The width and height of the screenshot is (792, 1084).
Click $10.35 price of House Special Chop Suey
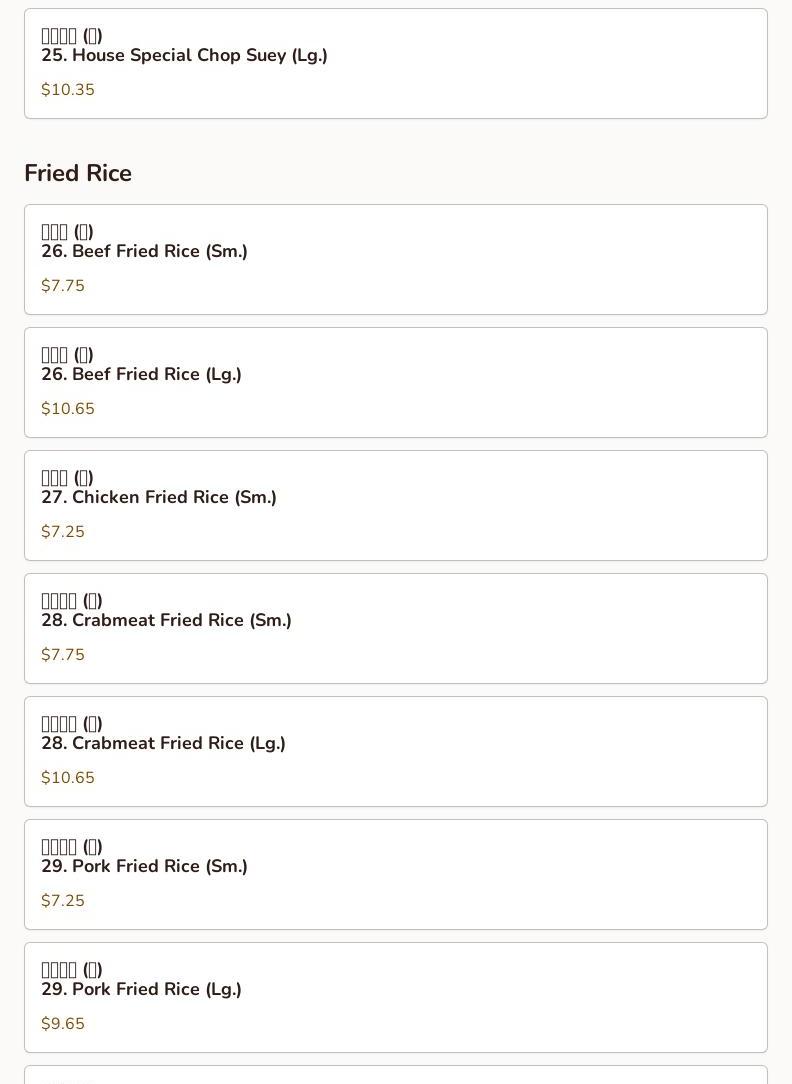tap(68, 90)
